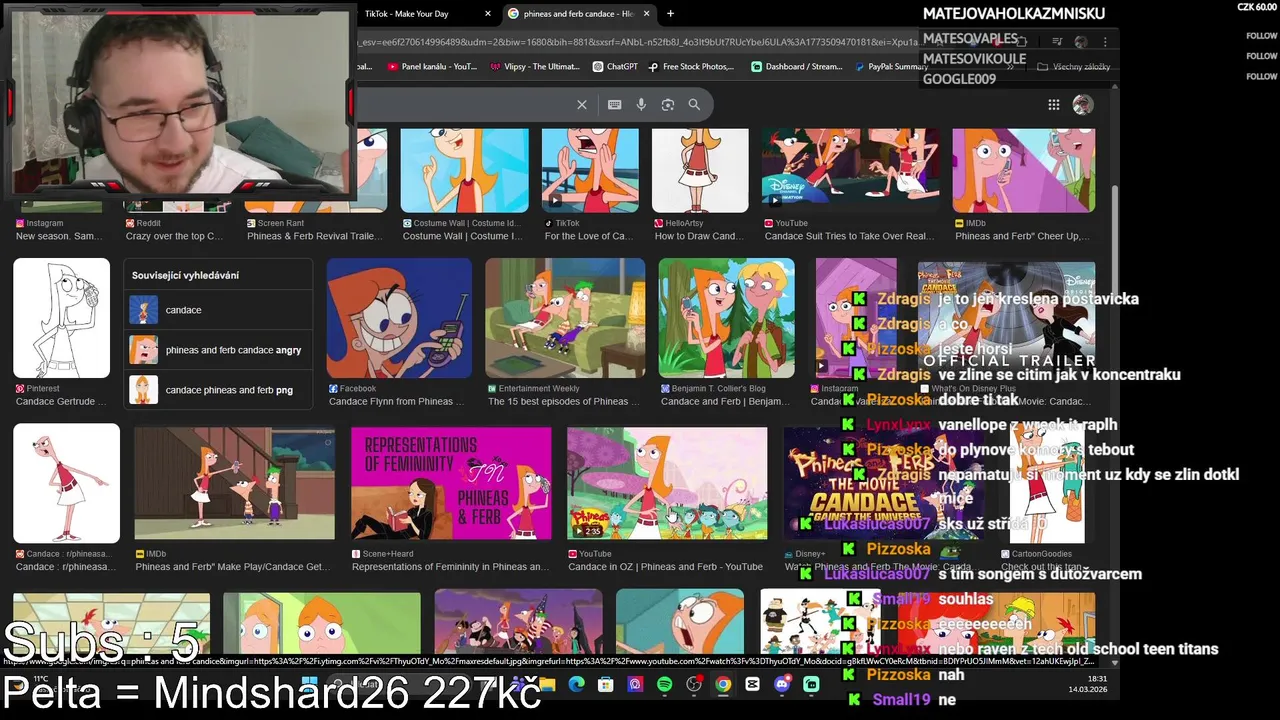Screen dimensions: 1280x720
Task: Open Dashboard / Stream bookmark
Action: click(797, 67)
